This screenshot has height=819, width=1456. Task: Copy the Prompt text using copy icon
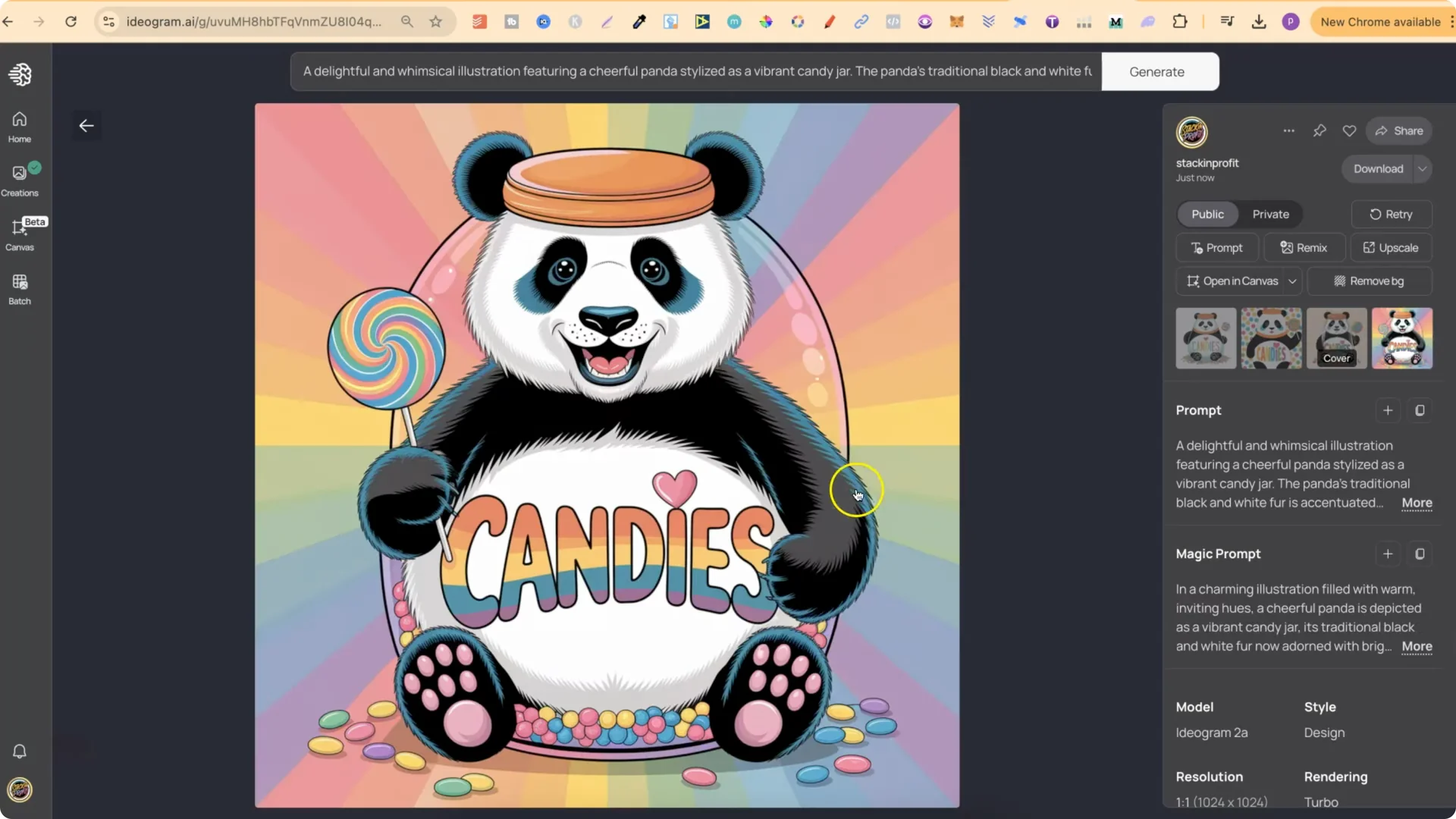click(x=1420, y=410)
